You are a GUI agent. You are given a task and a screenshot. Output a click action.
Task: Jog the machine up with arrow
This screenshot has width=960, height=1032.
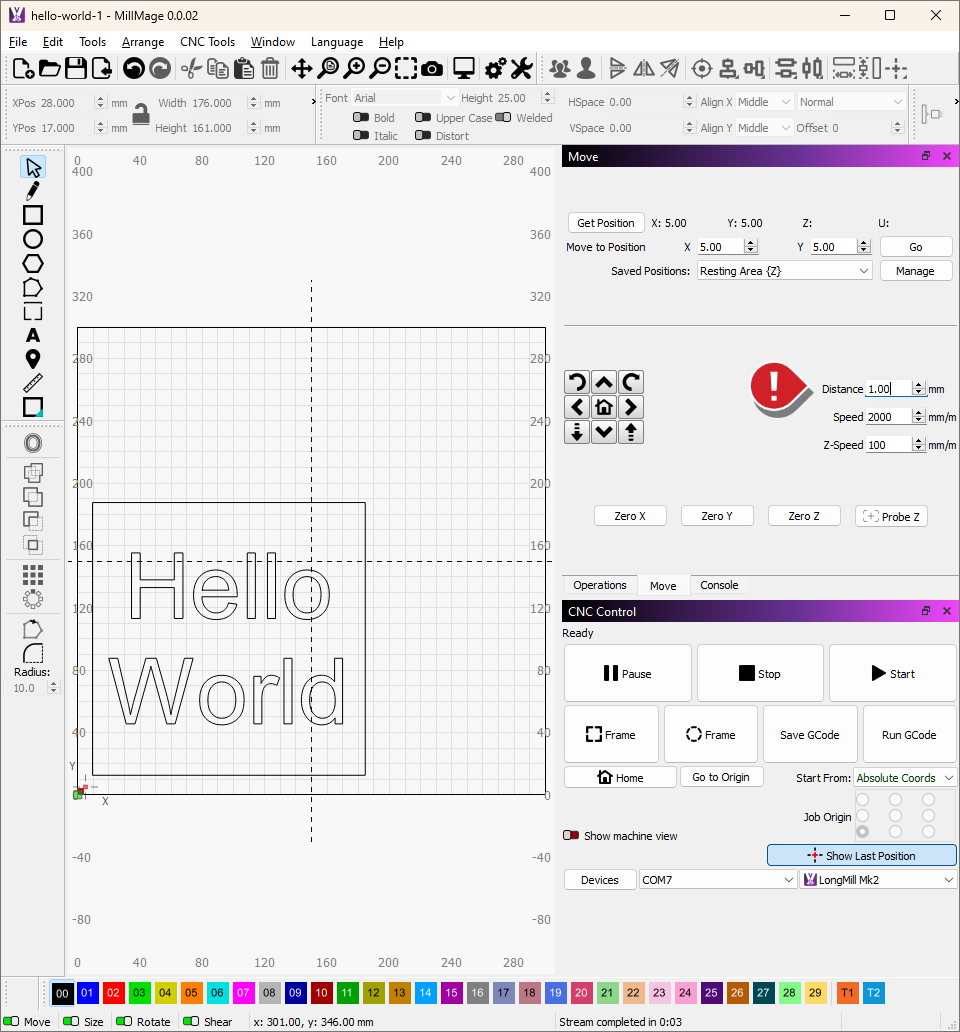coord(604,382)
